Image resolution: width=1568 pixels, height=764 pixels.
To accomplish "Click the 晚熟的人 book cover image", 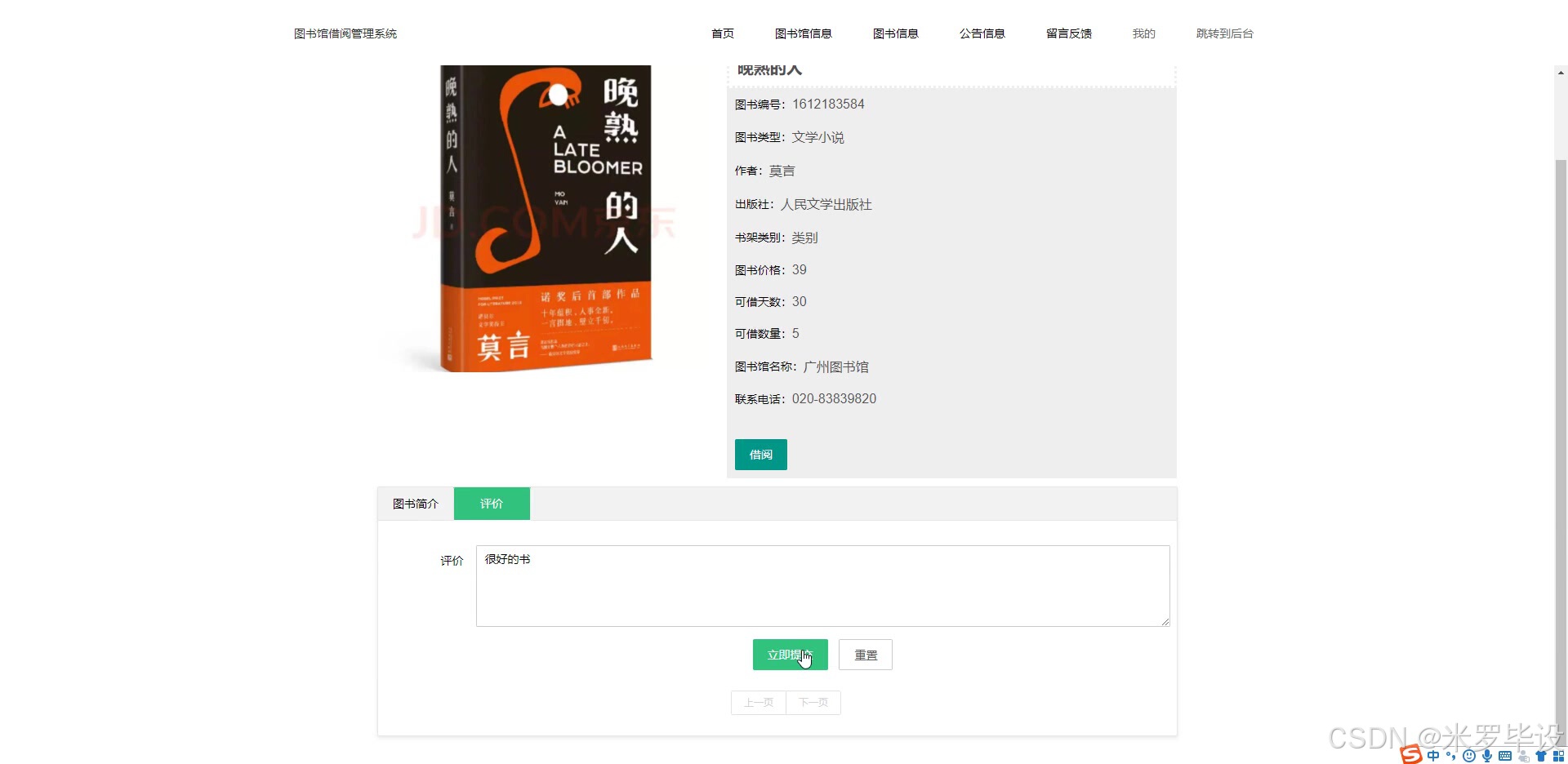I will pos(546,219).
